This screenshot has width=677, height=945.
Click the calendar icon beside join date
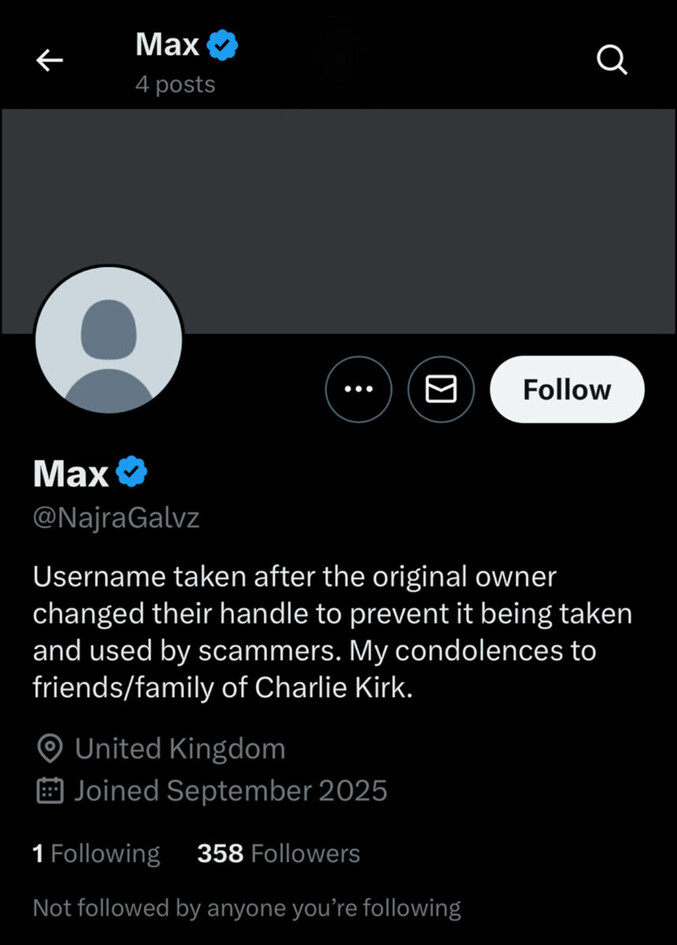click(x=49, y=791)
